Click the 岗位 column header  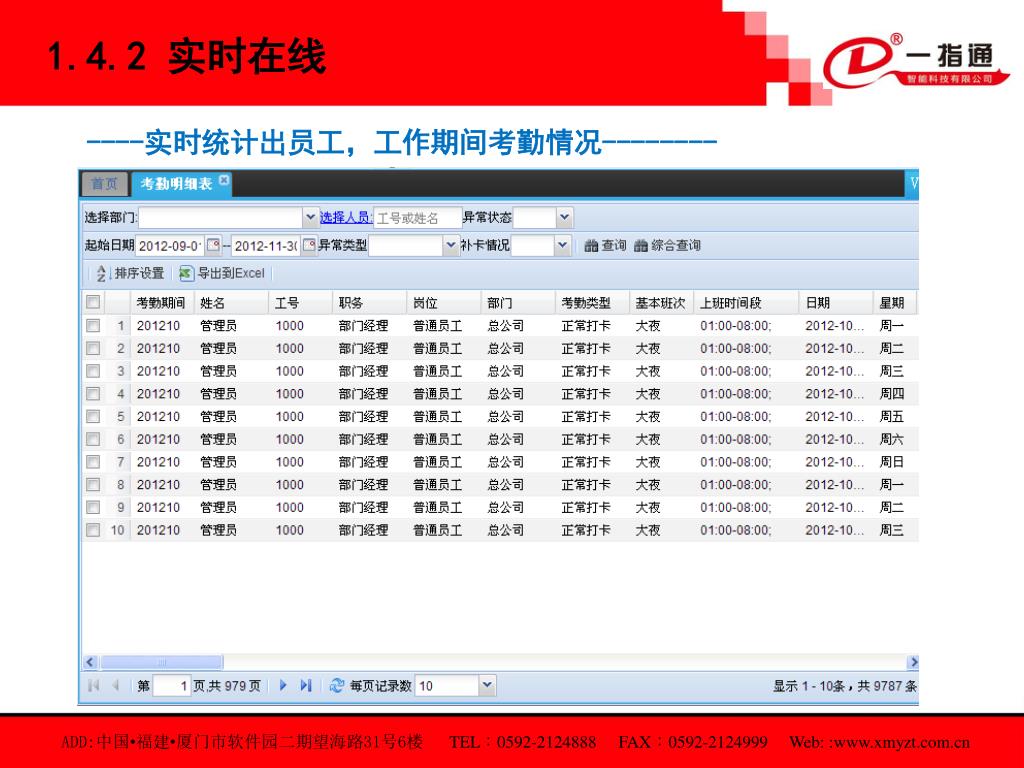(444, 302)
